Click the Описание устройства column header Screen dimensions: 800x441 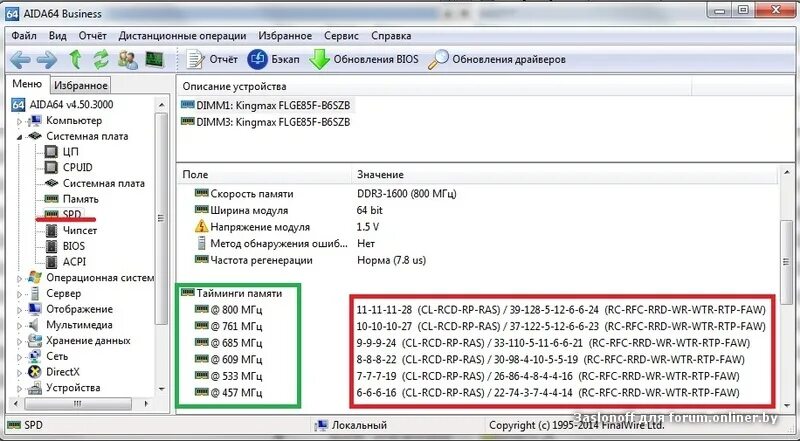tap(434, 86)
